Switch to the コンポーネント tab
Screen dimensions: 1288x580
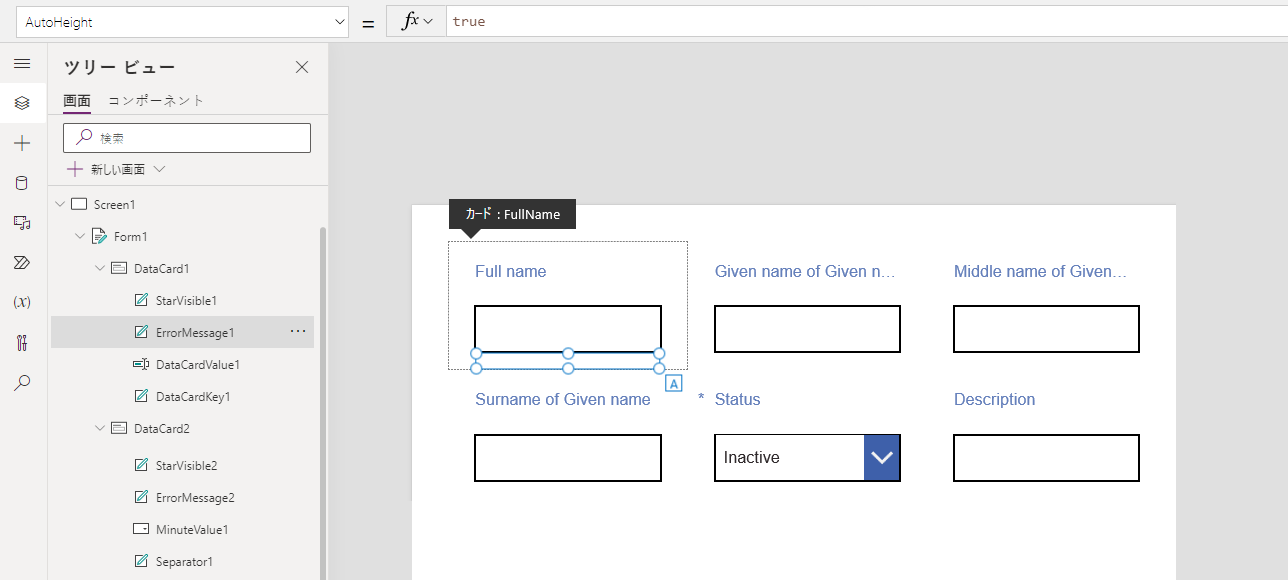pyautogui.click(x=156, y=100)
